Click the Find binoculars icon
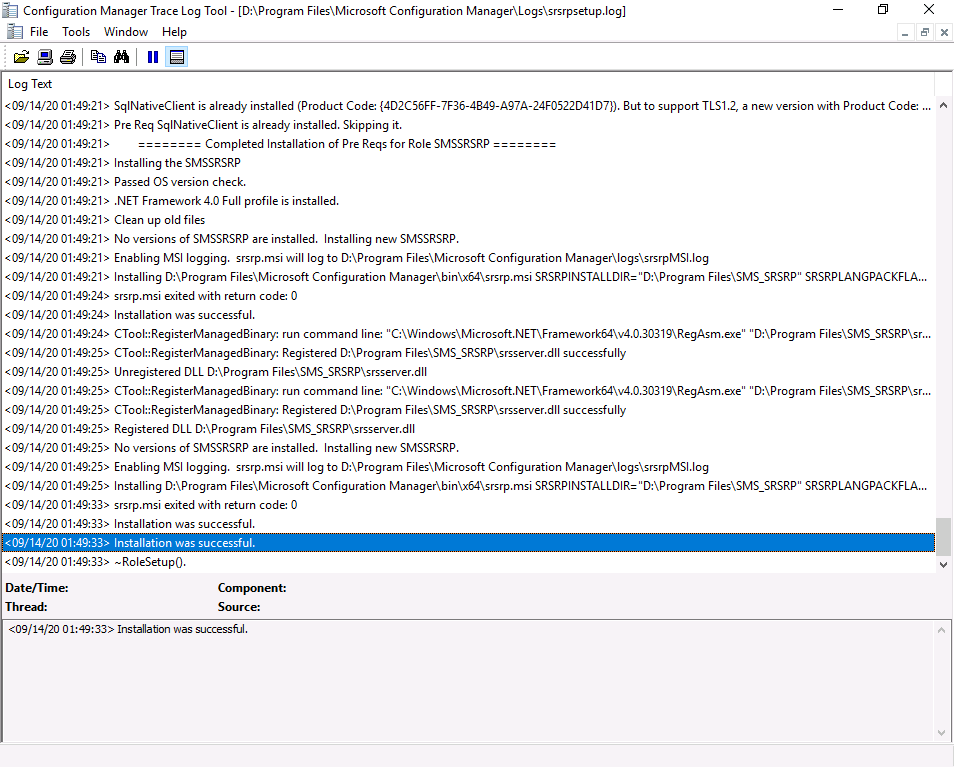 121,57
